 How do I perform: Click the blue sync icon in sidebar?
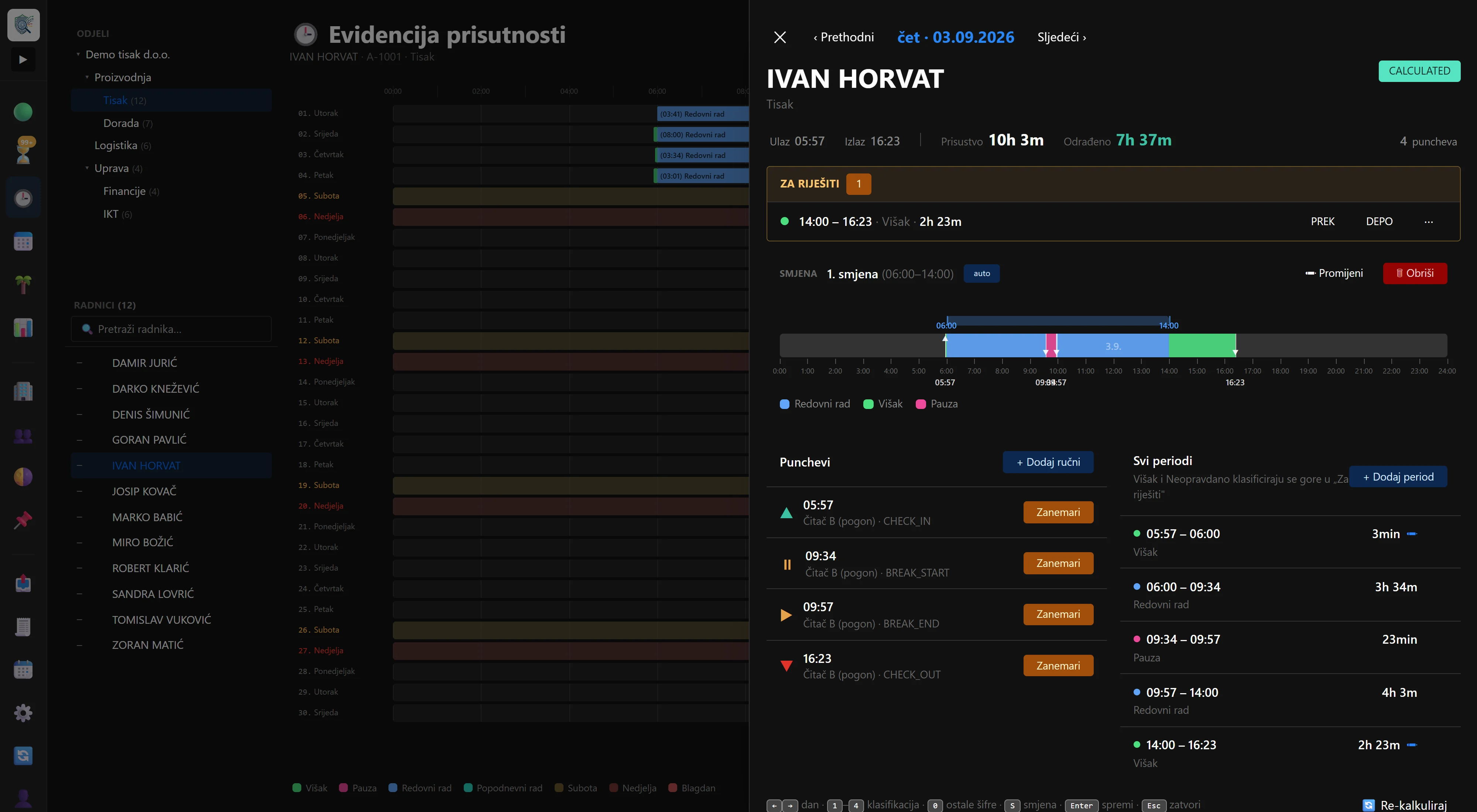tap(23, 756)
